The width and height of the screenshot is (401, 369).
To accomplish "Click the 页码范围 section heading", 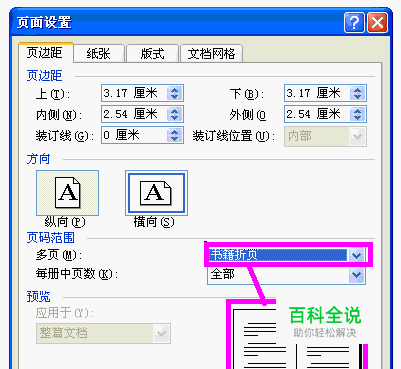I will tap(50, 238).
